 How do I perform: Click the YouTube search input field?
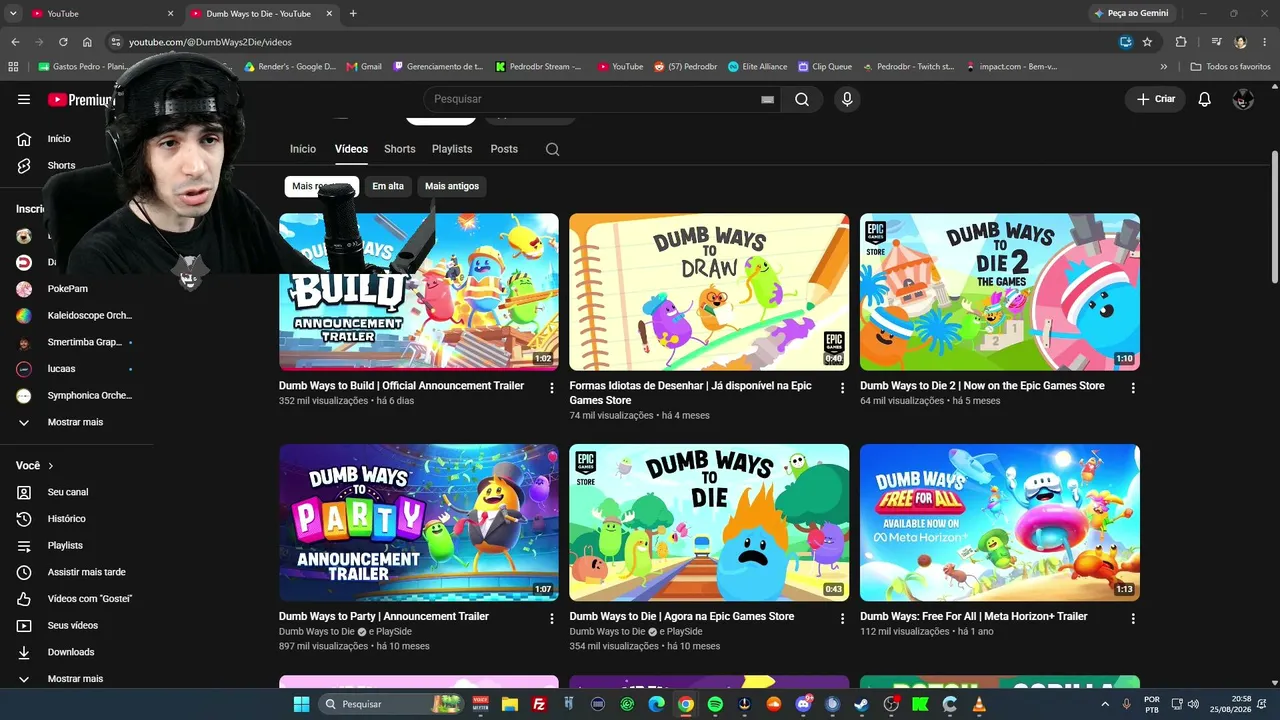tap(593, 99)
